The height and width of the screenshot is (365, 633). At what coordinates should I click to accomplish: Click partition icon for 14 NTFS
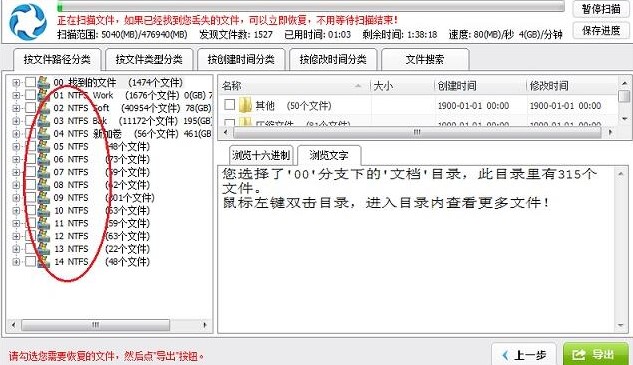[x=44, y=262]
